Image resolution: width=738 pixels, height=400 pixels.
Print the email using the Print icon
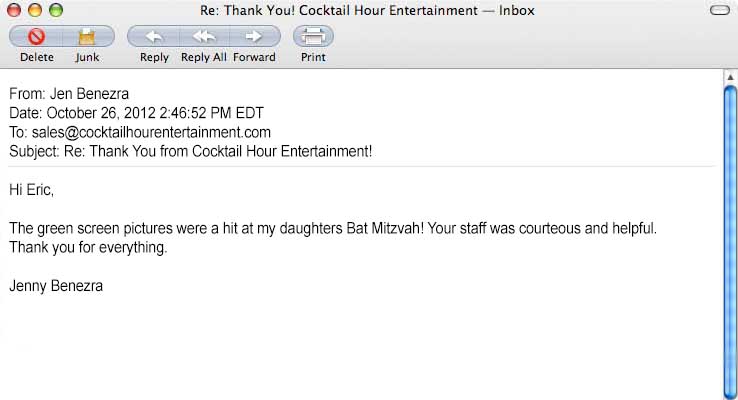[x=313, y=37]
